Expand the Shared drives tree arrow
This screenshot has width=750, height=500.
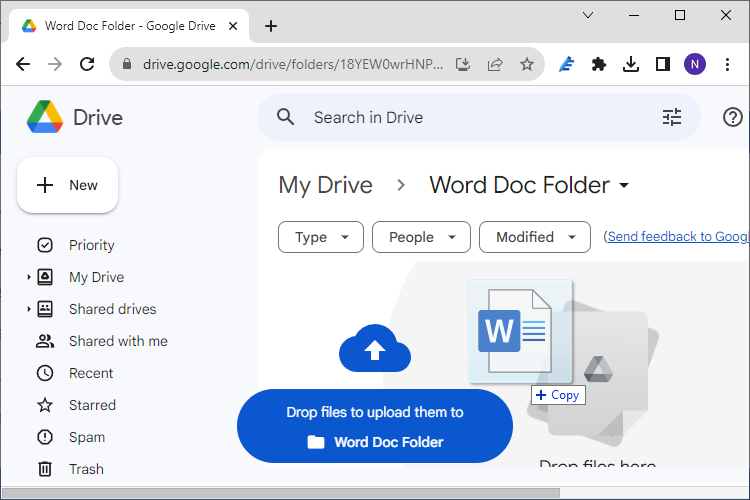click(29, 309)
